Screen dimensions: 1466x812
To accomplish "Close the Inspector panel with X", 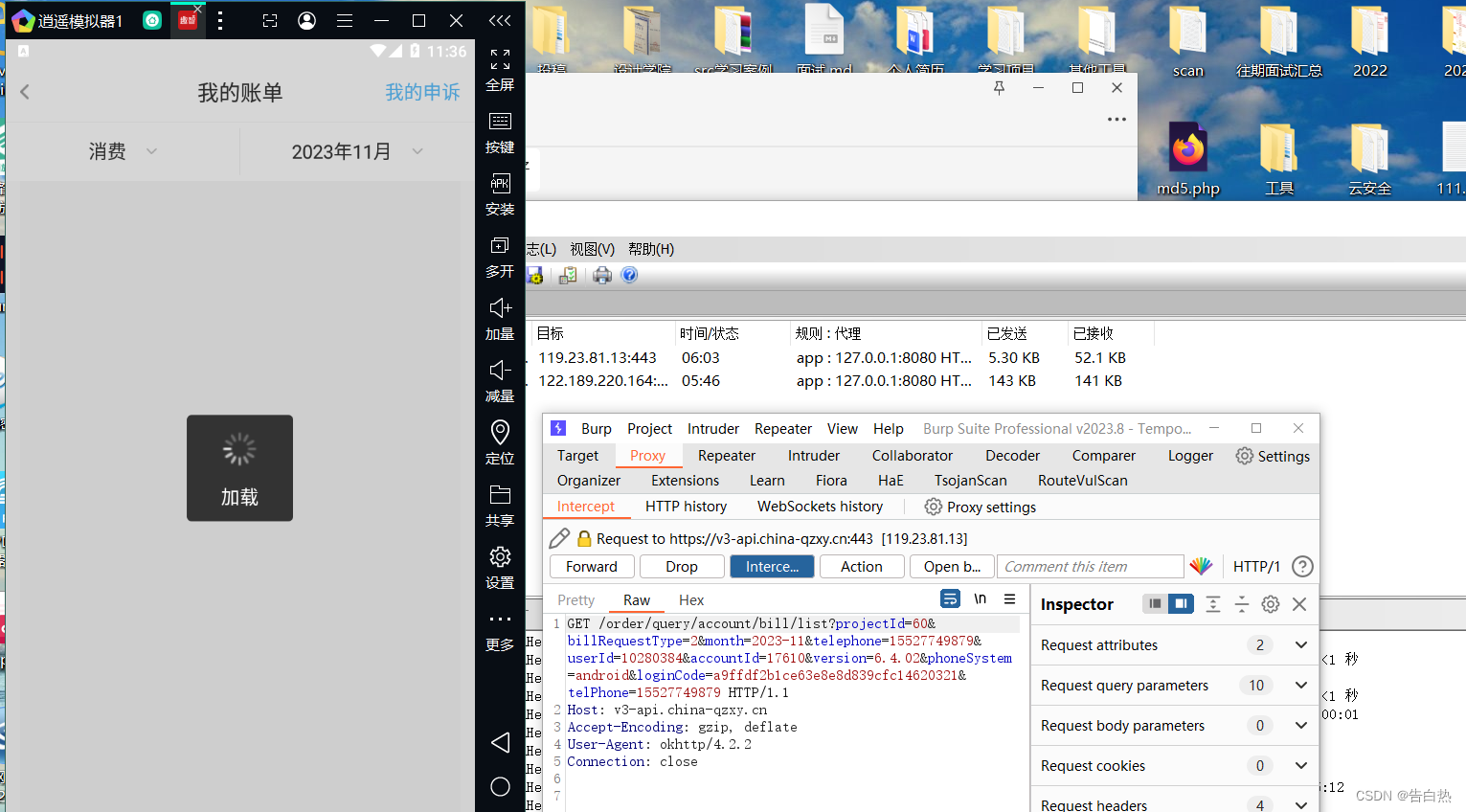I will [1299, 604].
